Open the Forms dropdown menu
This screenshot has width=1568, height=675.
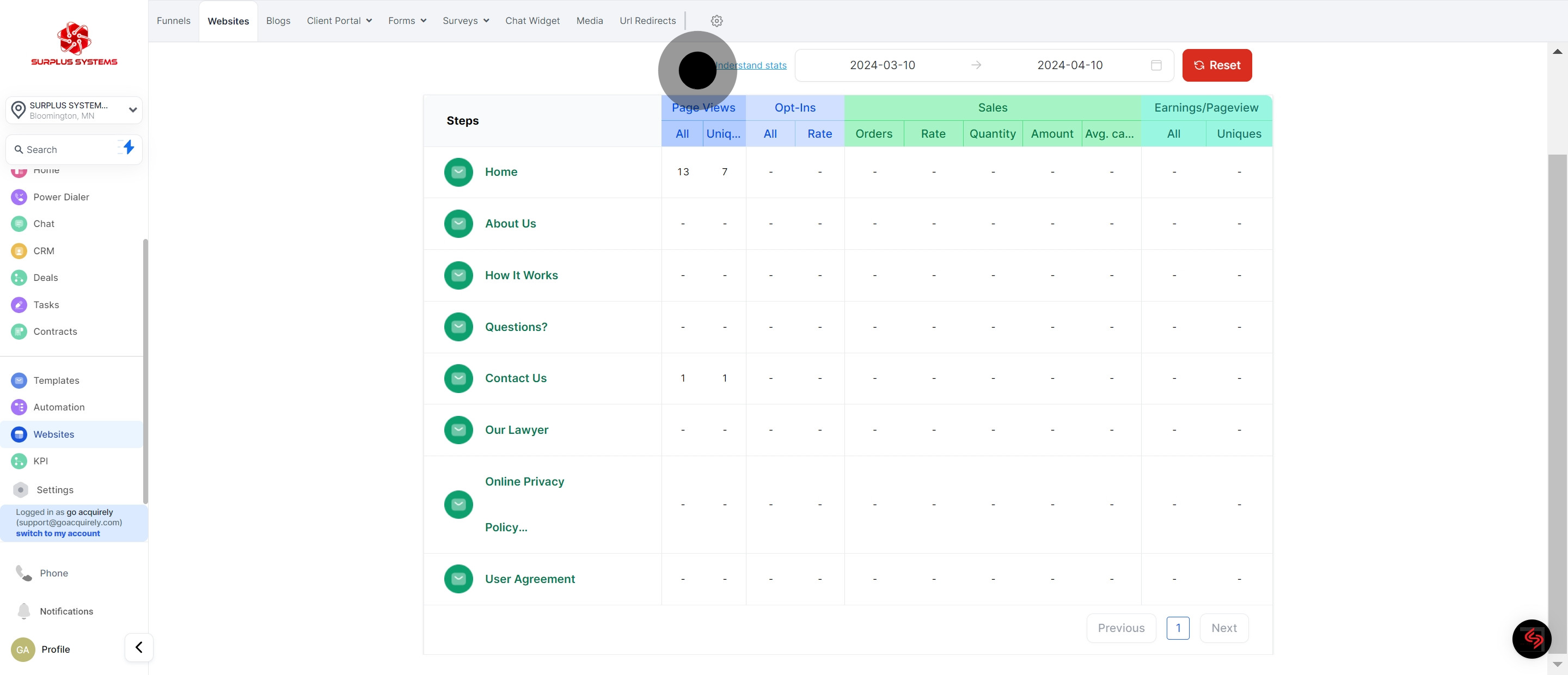[407, 21]
